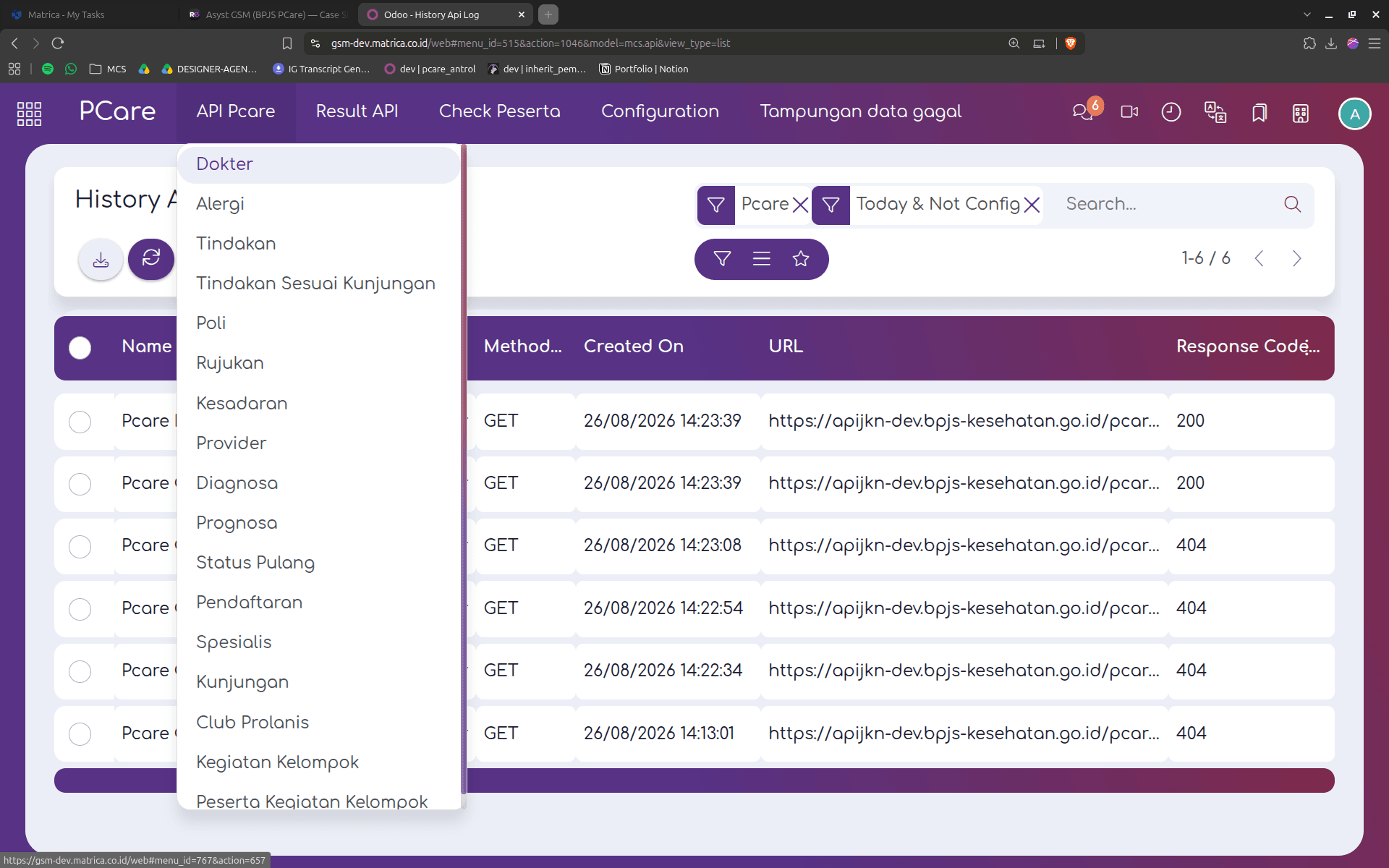Open the translation icon in the top bar
Image resolution: width=1389 pixels, height=868 pixels.
coord(1215,112)
